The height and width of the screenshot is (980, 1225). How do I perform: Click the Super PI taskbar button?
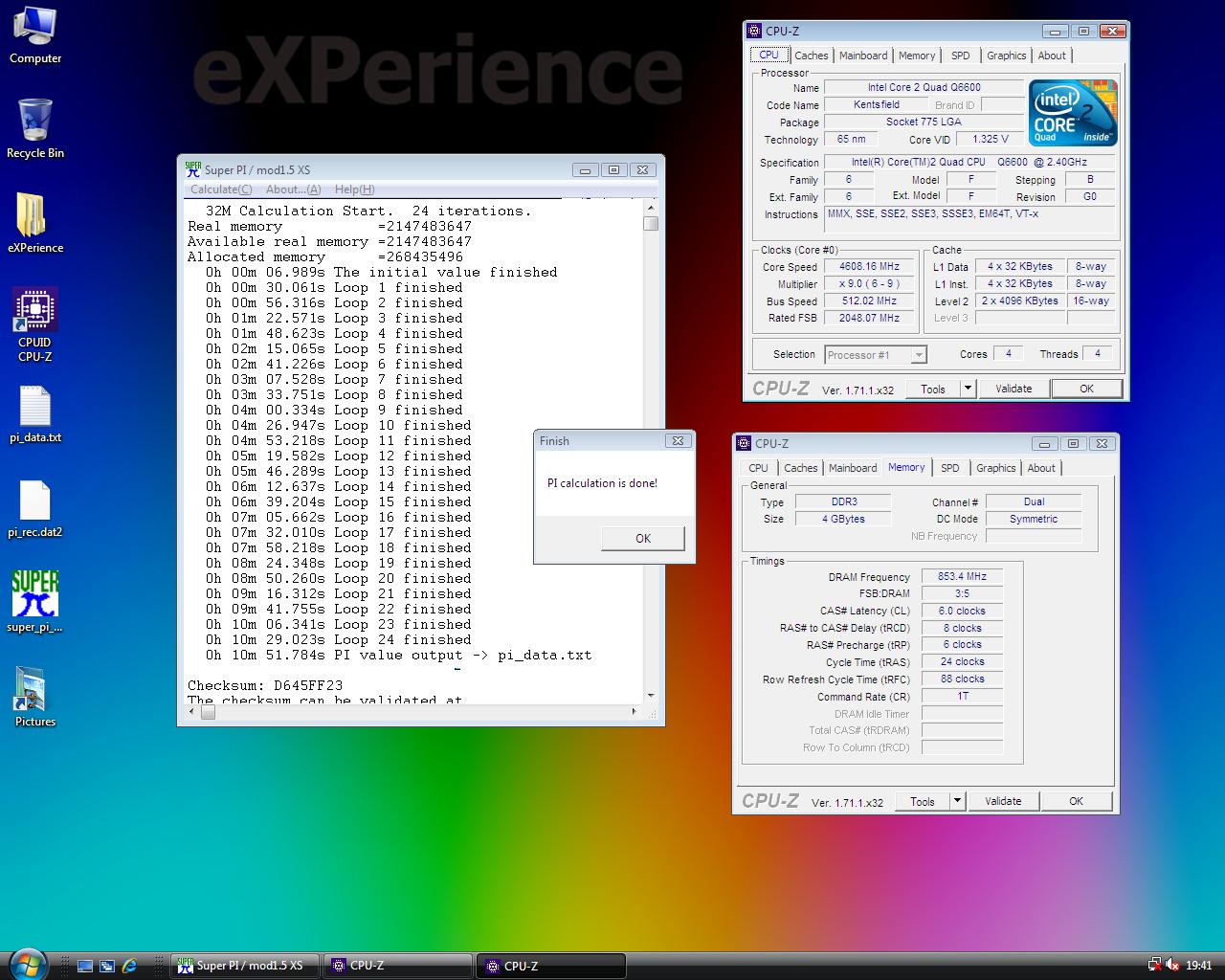[245, 966]
